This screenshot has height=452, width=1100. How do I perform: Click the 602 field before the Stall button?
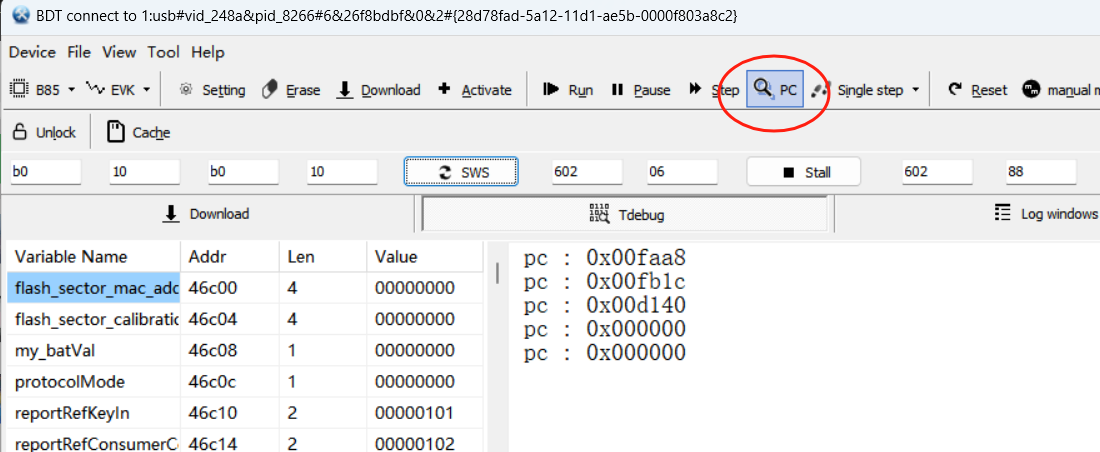click(x=587, y=172)
